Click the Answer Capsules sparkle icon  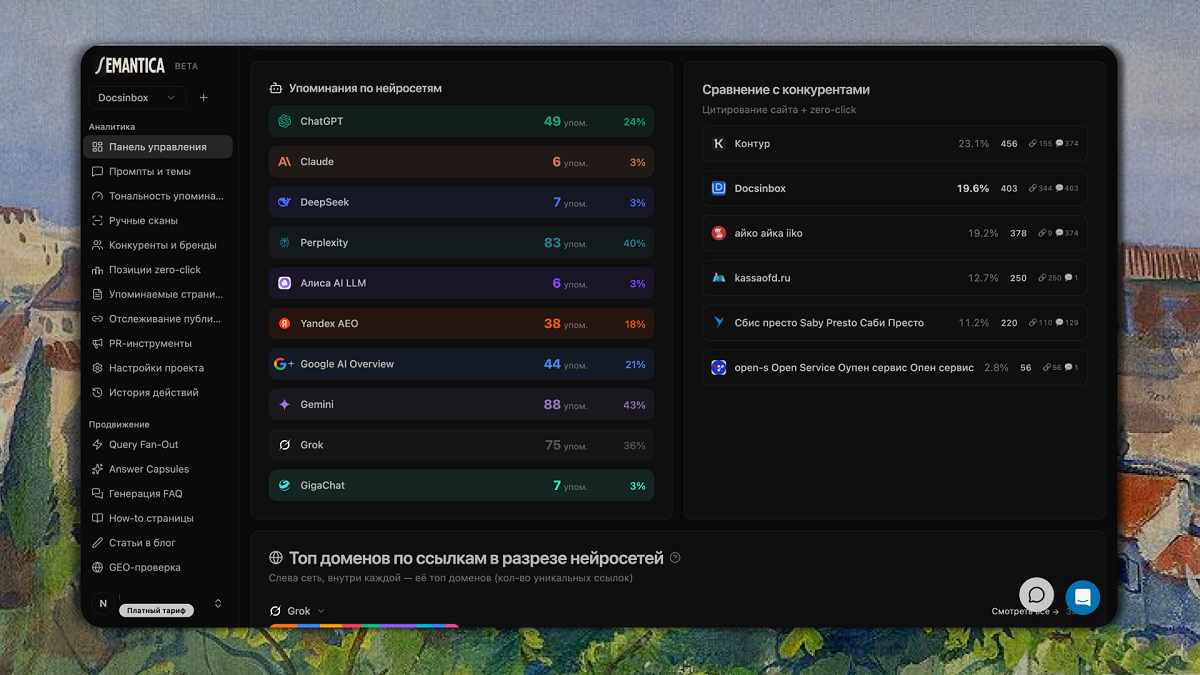pyautogui.click(x=97, y=469)
